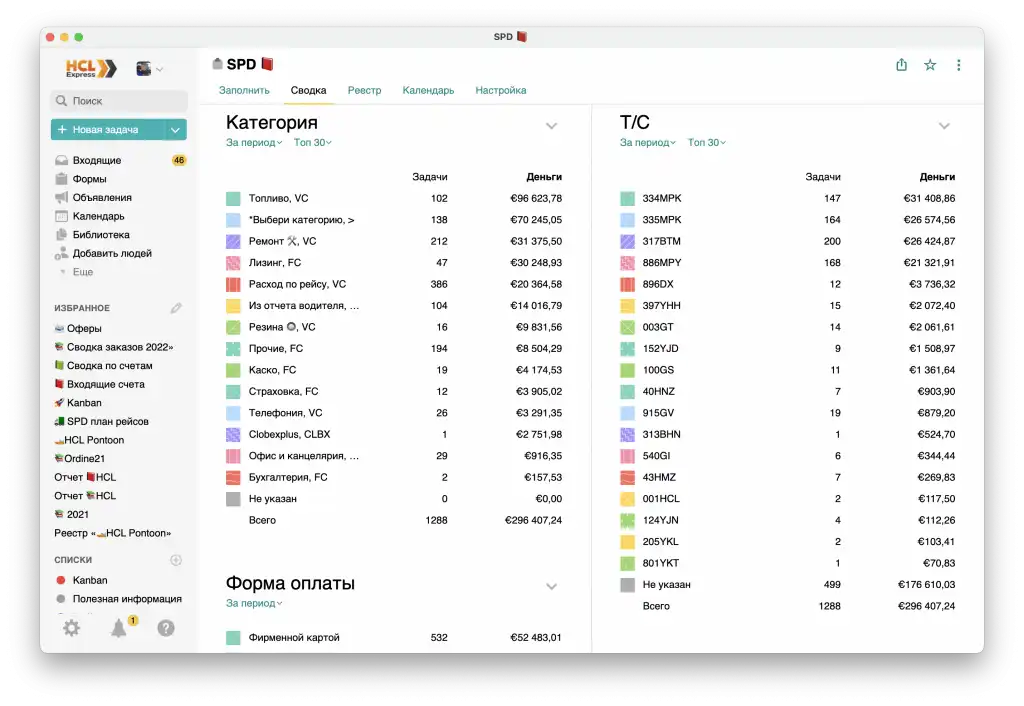Click the Топливо, VC color swatch
The image size is (1024, 706).
pos(233,199)
